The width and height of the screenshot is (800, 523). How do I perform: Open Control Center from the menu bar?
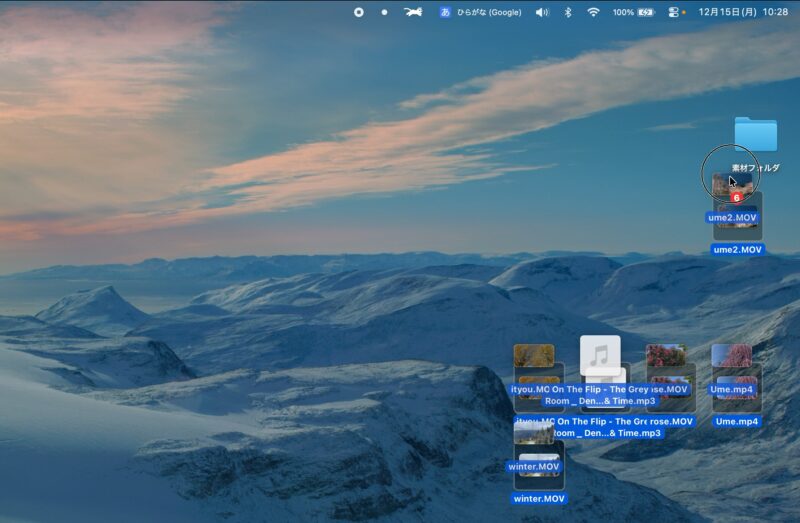pyautogui.click(x=673, y=12)
